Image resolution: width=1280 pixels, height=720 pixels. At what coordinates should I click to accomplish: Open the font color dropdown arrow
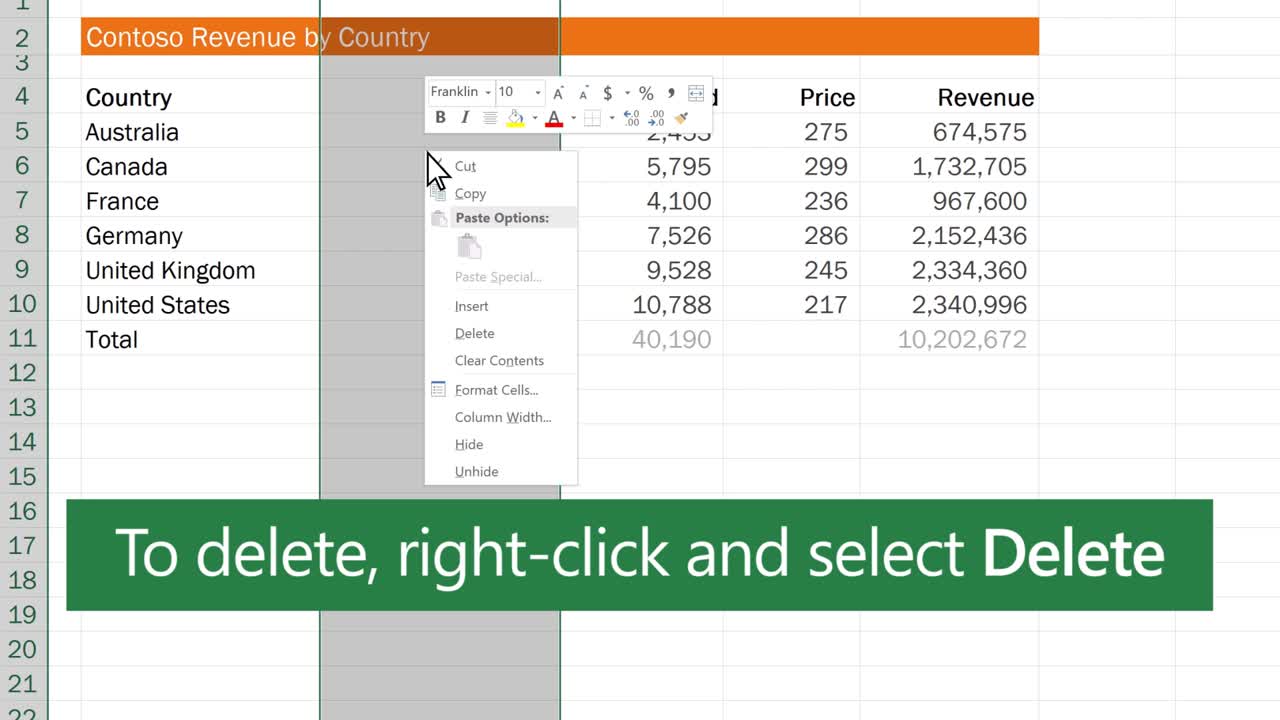pyautogui.click(x=573, y=118)
